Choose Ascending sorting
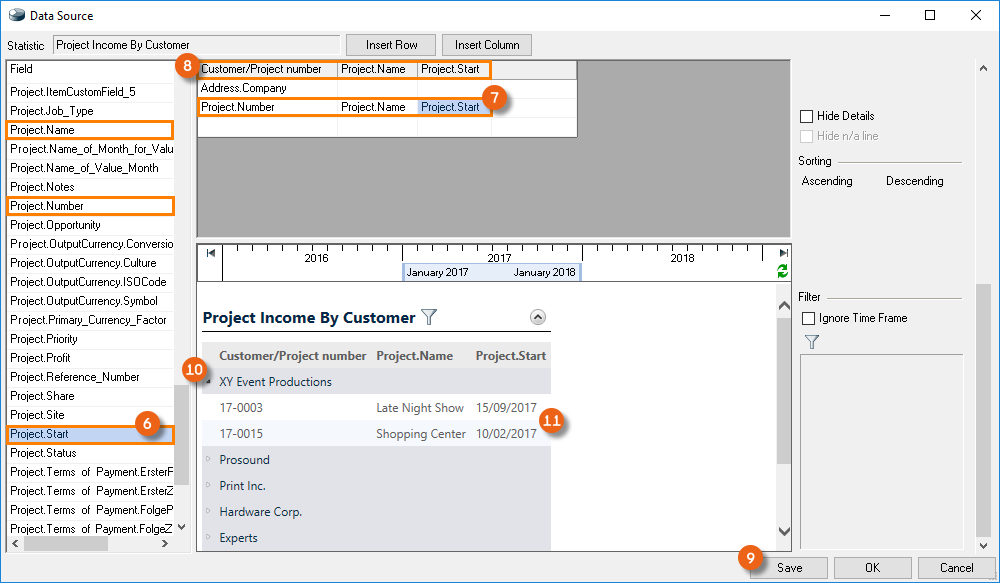The image size is (1000, 583). coord(827,181)
